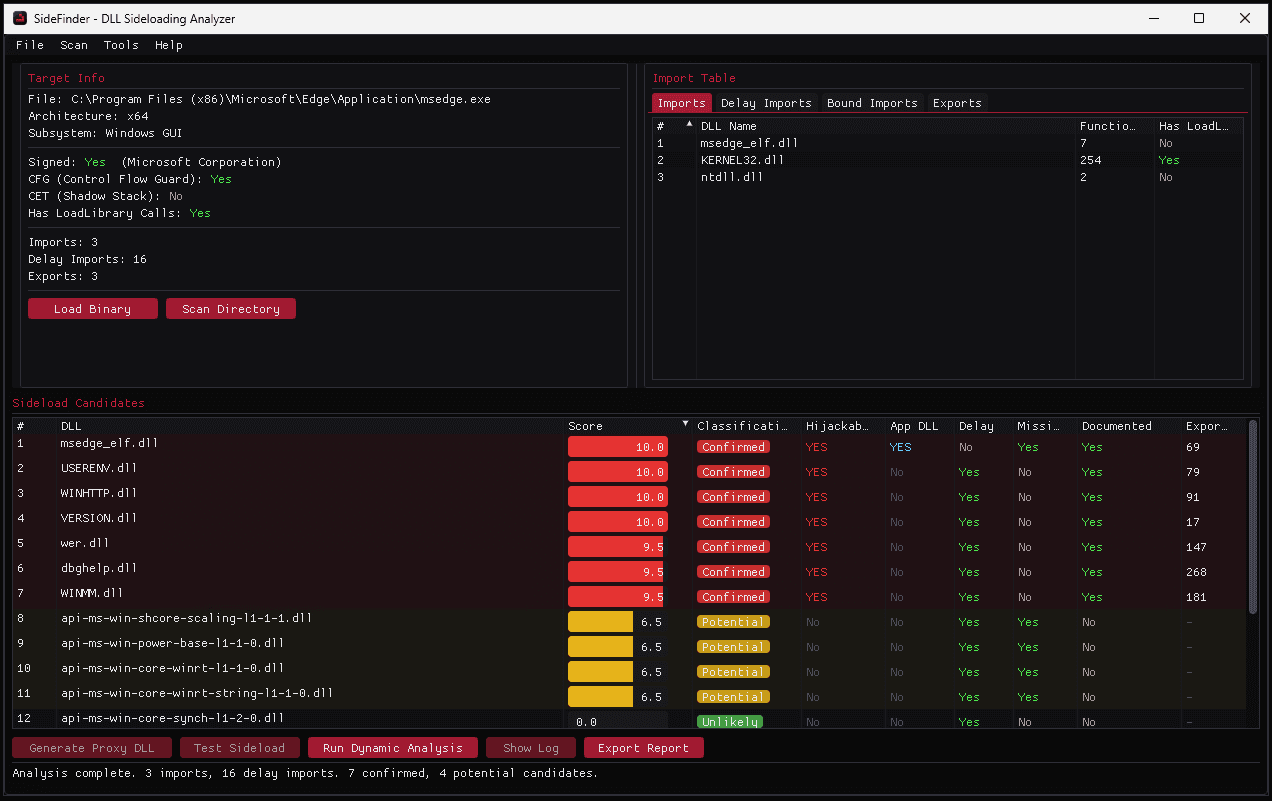Click Generate Proxy DLL button
Image resolution: width=1272 pixels, height=801 pixels.
tap(92, 748)
